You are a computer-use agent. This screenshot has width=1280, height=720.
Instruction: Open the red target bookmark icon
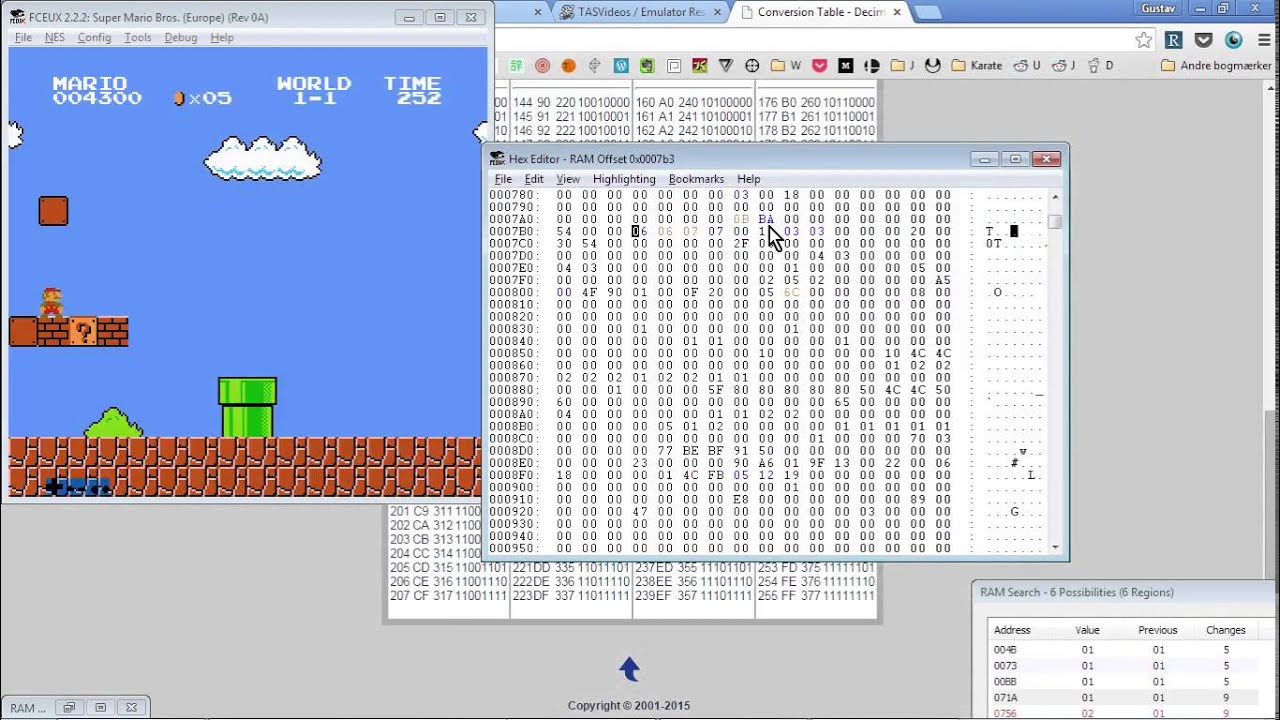click(542, 66)
